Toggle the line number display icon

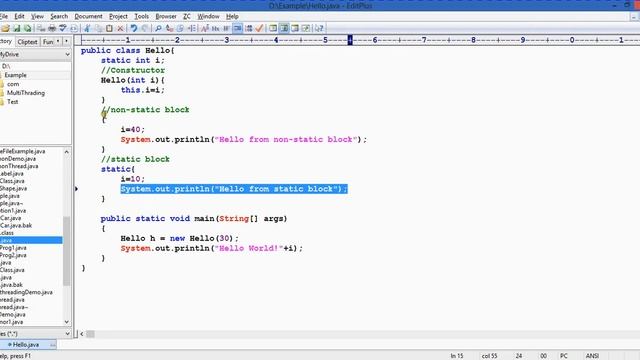tap(248, 28)
